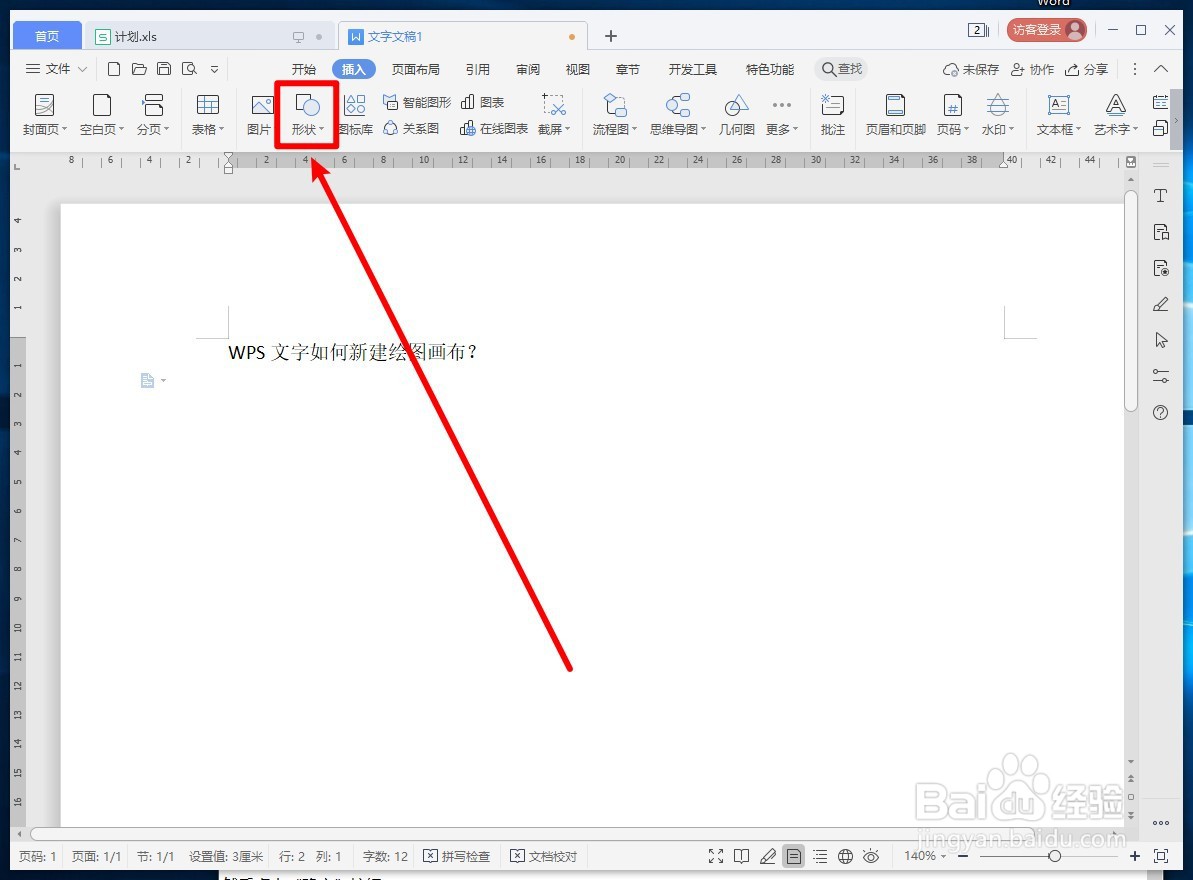Open a new tab with the plus button
Screen dimensions: 1193x880
click(610, 37)
